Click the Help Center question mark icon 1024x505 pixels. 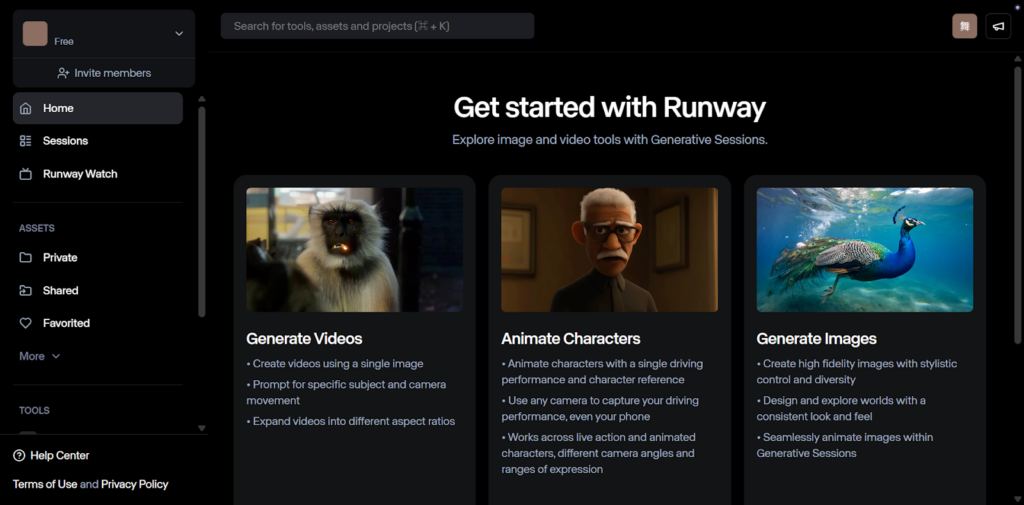[x=19, y=455]
